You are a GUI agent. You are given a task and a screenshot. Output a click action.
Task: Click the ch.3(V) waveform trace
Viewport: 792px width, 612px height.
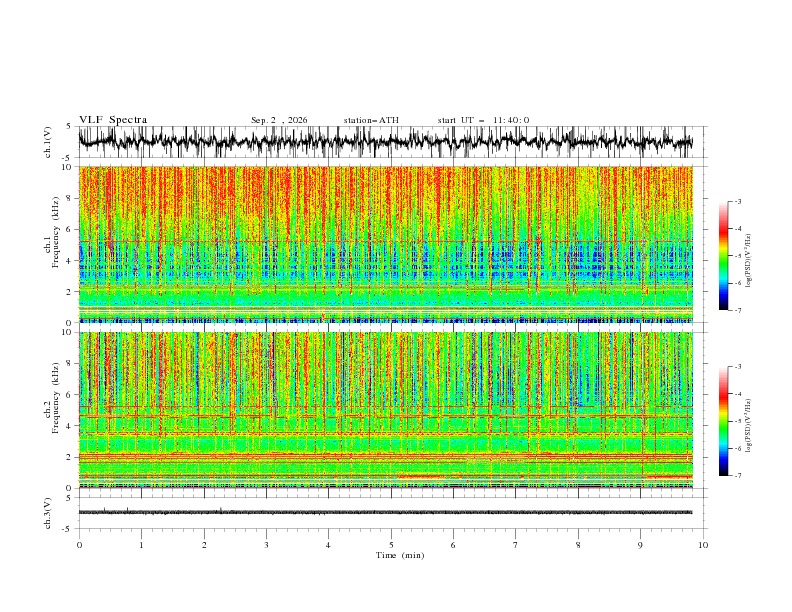pos(385,512)
